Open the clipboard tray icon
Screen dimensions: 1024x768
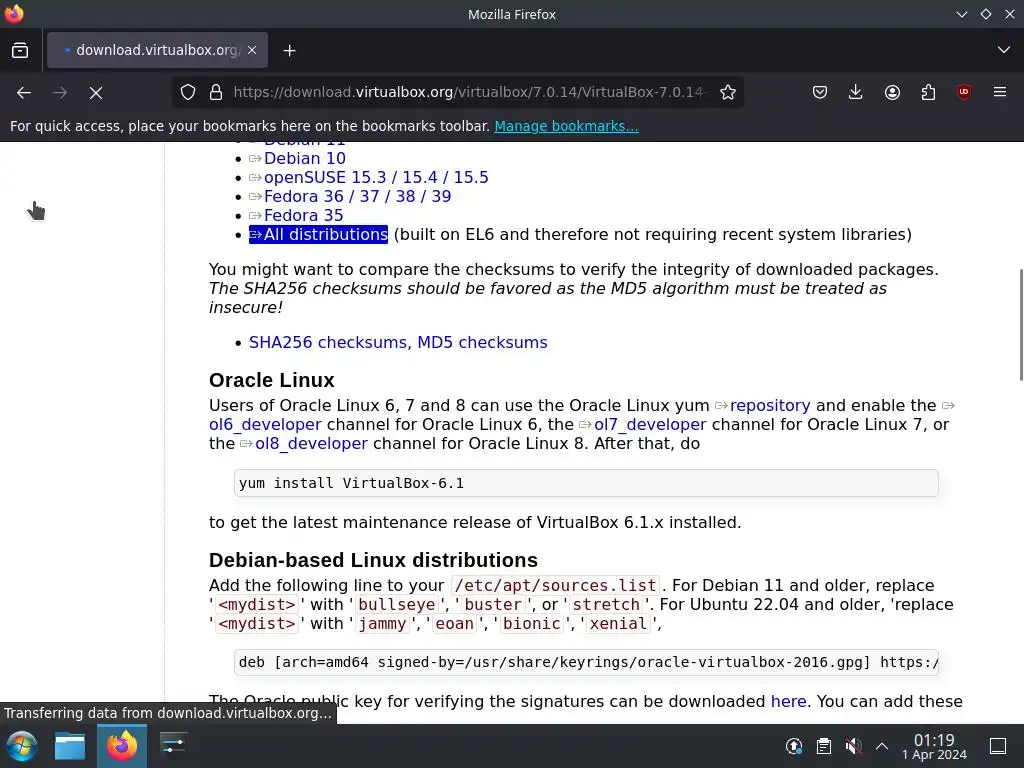point(824,746)
